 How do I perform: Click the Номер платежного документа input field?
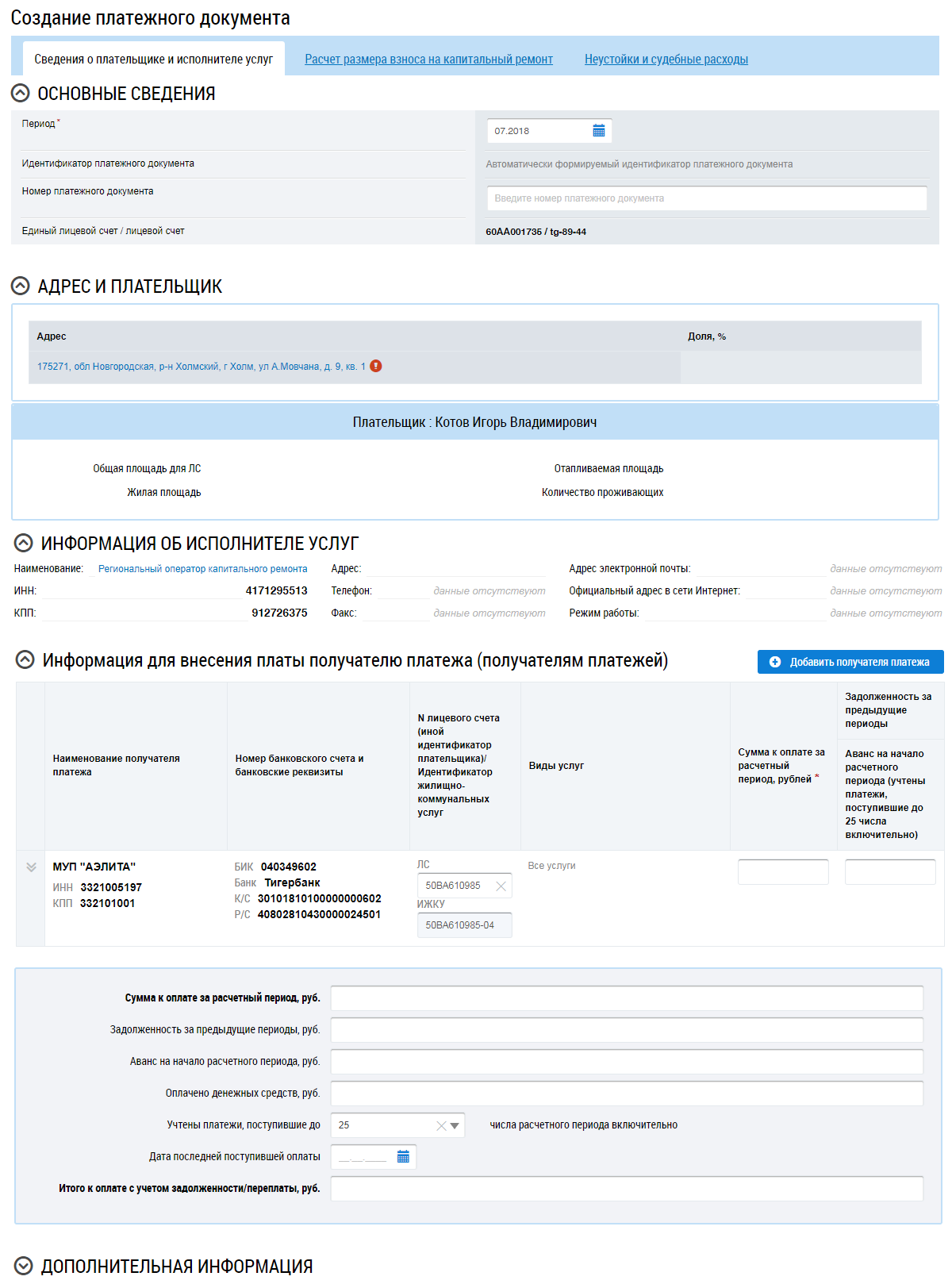pos(706,198)
